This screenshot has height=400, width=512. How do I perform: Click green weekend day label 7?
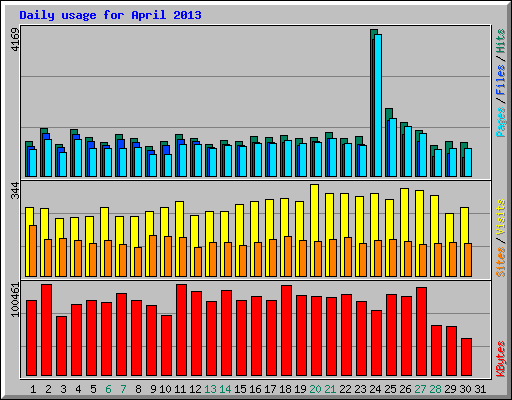click(123, 389)
